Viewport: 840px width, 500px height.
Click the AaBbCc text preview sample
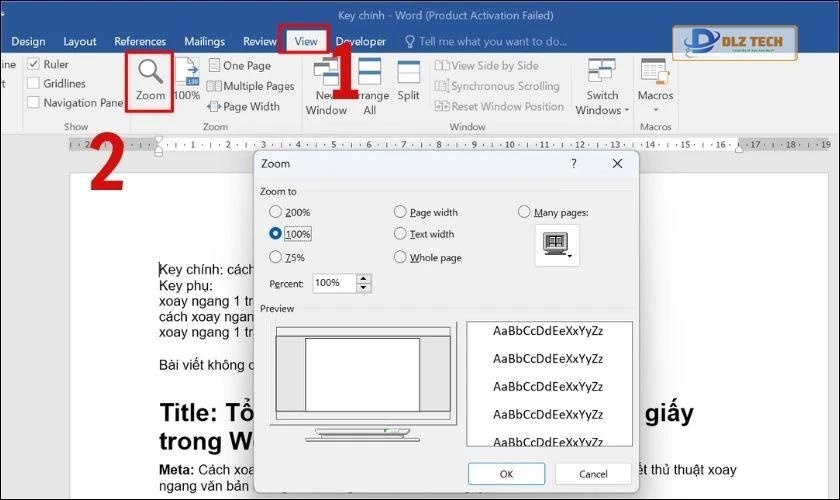(x=549, y=384)
